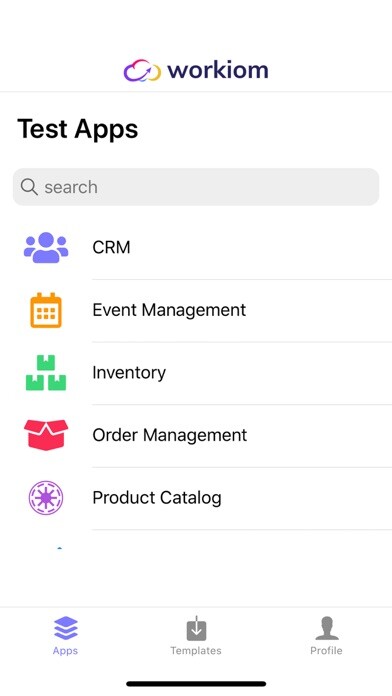Open the Order Management app

coord(196,435)
